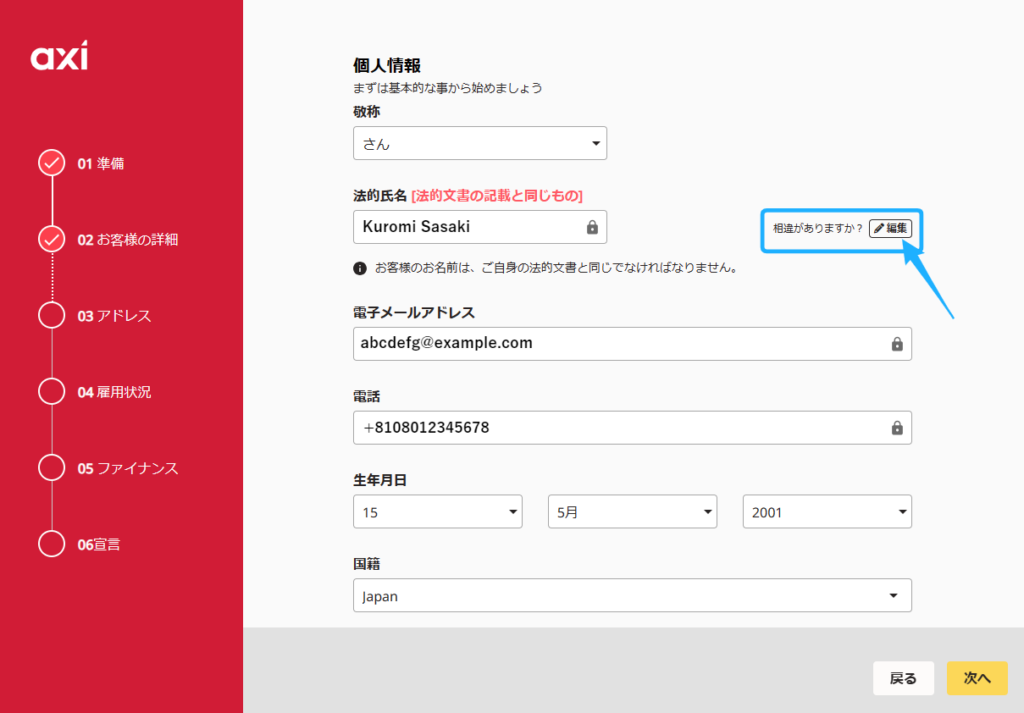The height and width of the screenshot is (713, 1024).
Task: Click the checkmark circle for step 01 準備
Action: click(51, 163)
